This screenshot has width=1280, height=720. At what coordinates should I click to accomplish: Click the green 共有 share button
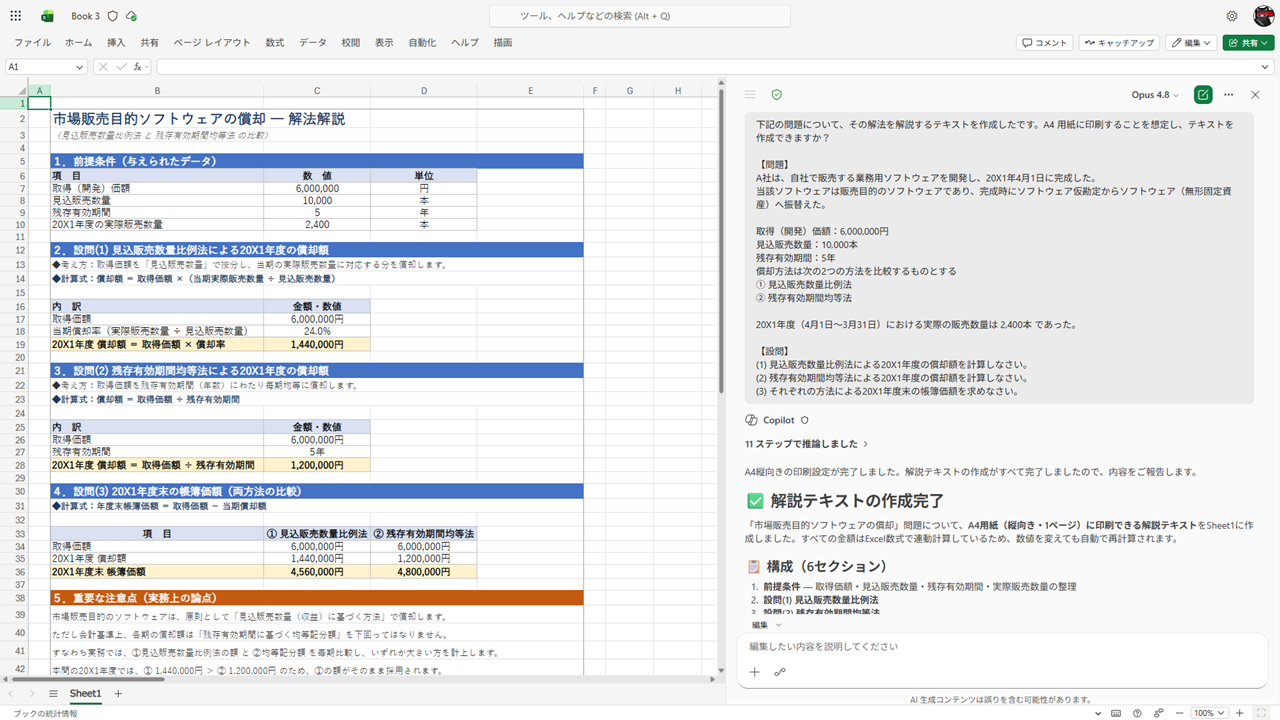[1248, 43]
